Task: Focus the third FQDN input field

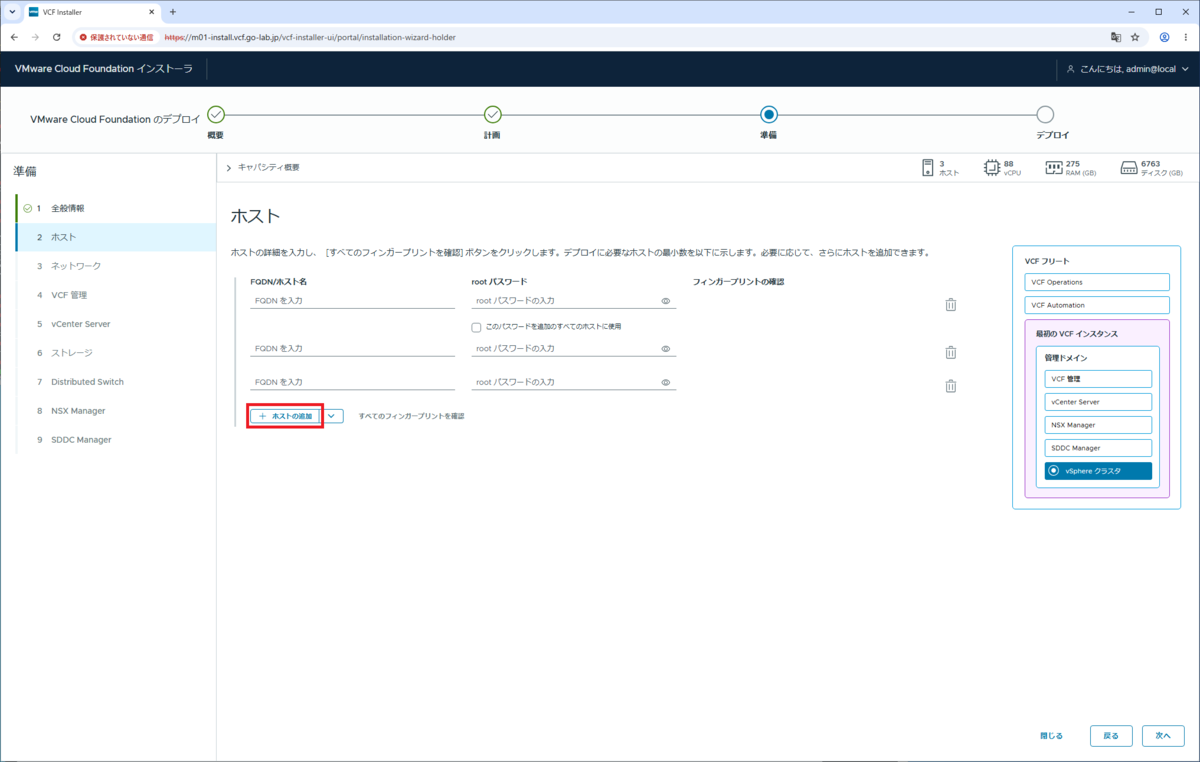Action: 353,383
